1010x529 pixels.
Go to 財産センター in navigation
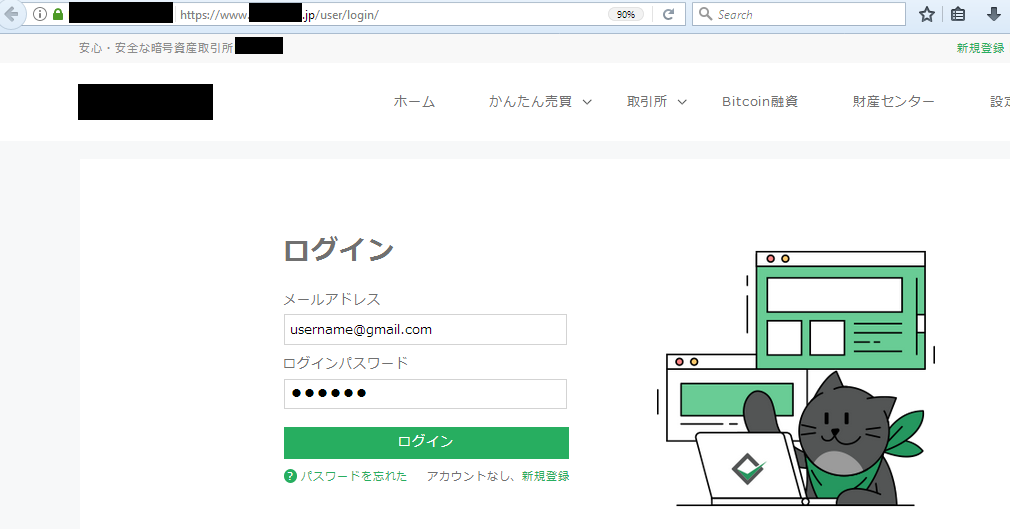point(893,102)
